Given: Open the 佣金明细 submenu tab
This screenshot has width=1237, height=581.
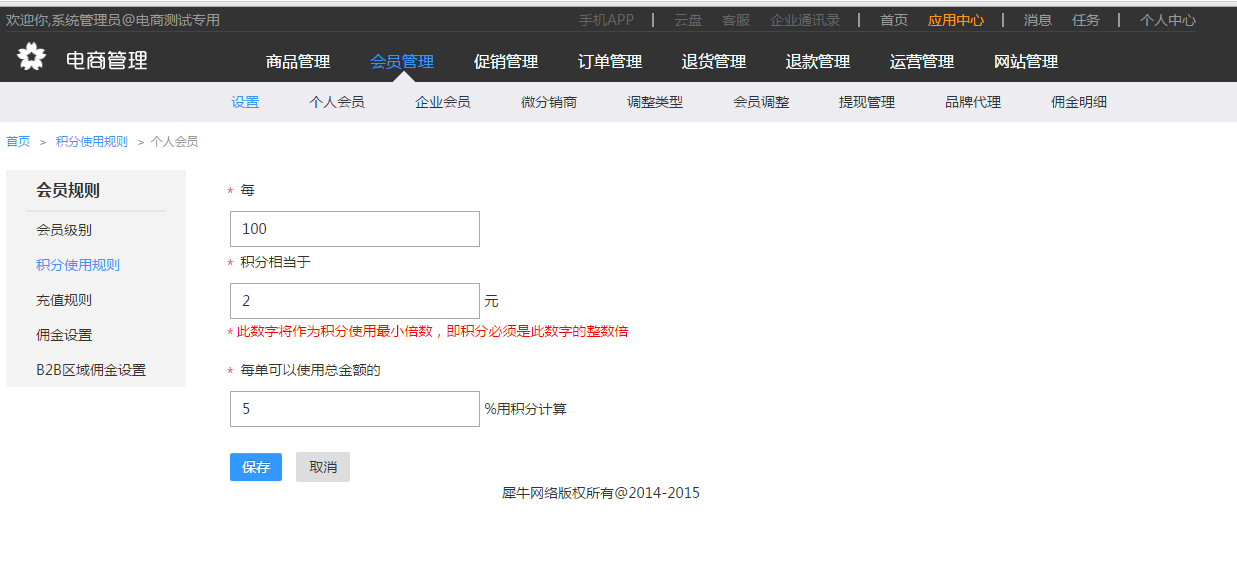Looking at the screenshot, I should point(1079,102).
